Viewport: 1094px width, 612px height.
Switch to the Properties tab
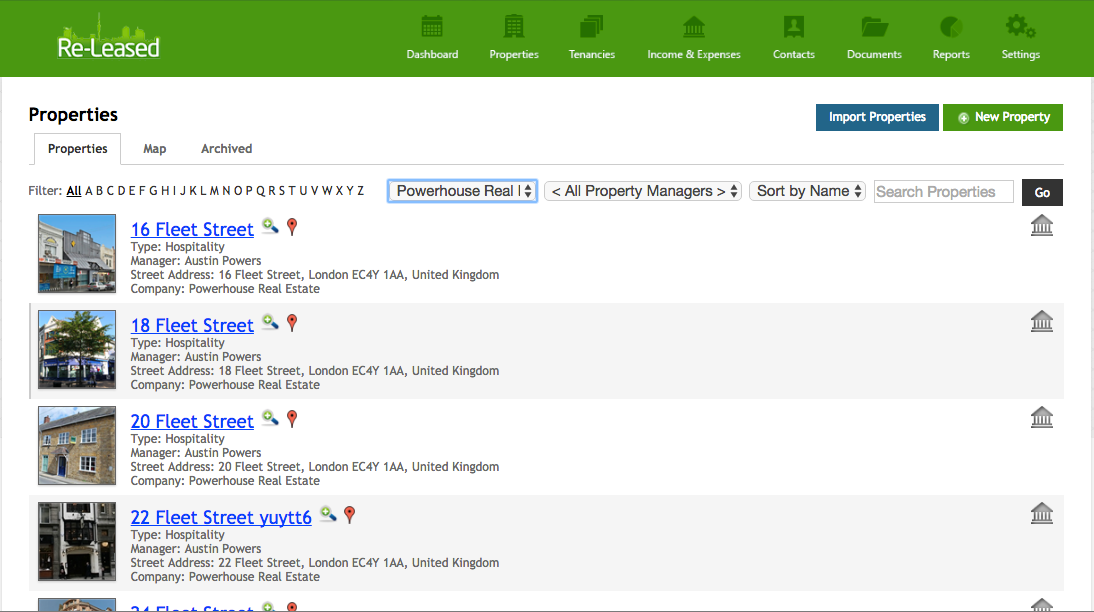pyautogui.click(x=77, y=149)
